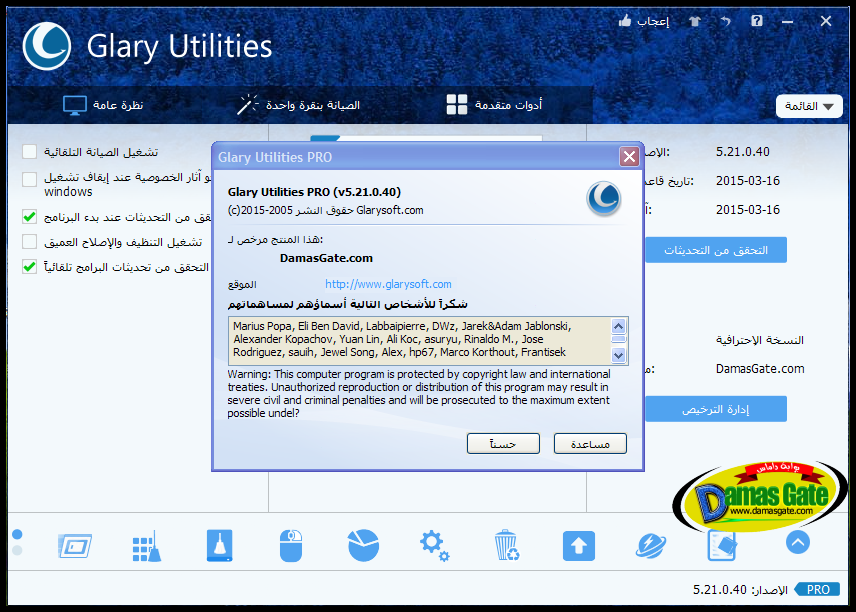Open the disk cleaner broom-on-disk icon

[219, 545]
